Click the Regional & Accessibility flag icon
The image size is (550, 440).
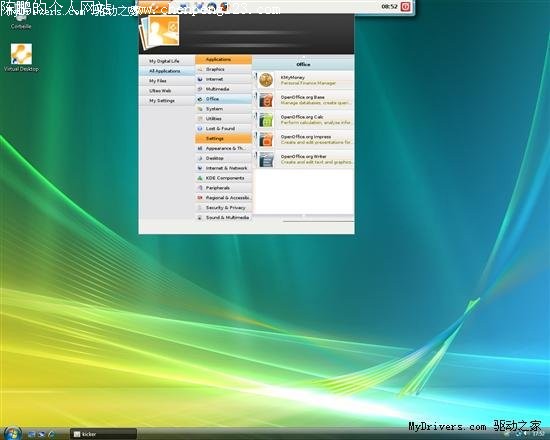pos(200,198)
